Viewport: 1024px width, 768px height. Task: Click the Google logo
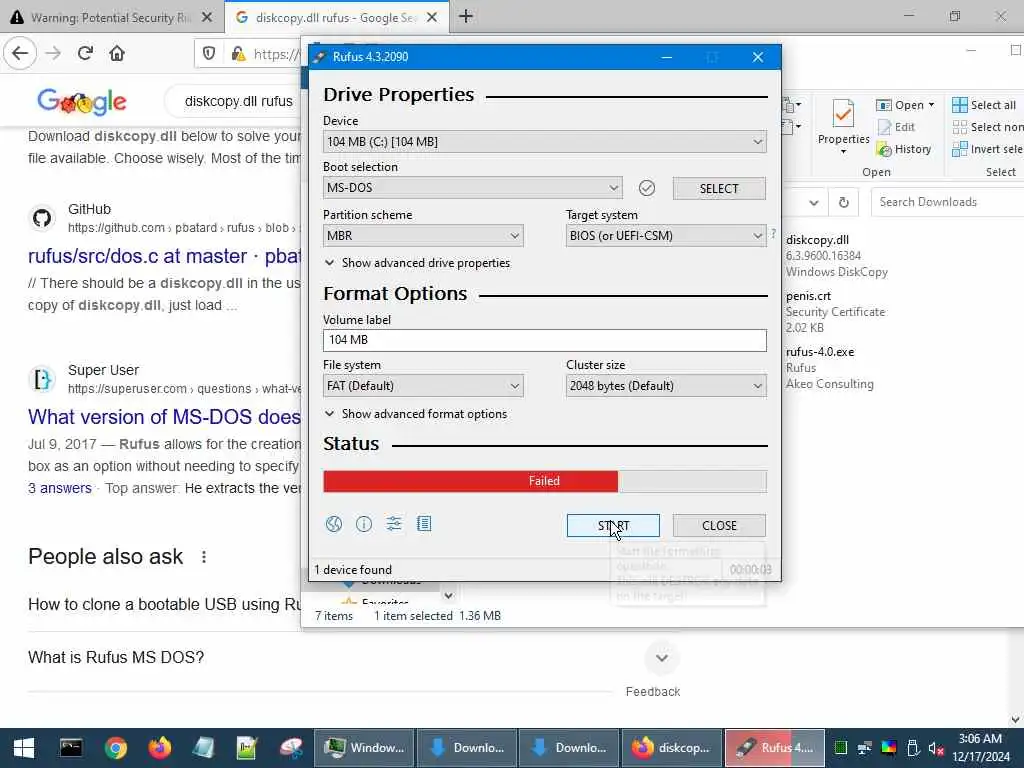82,101
